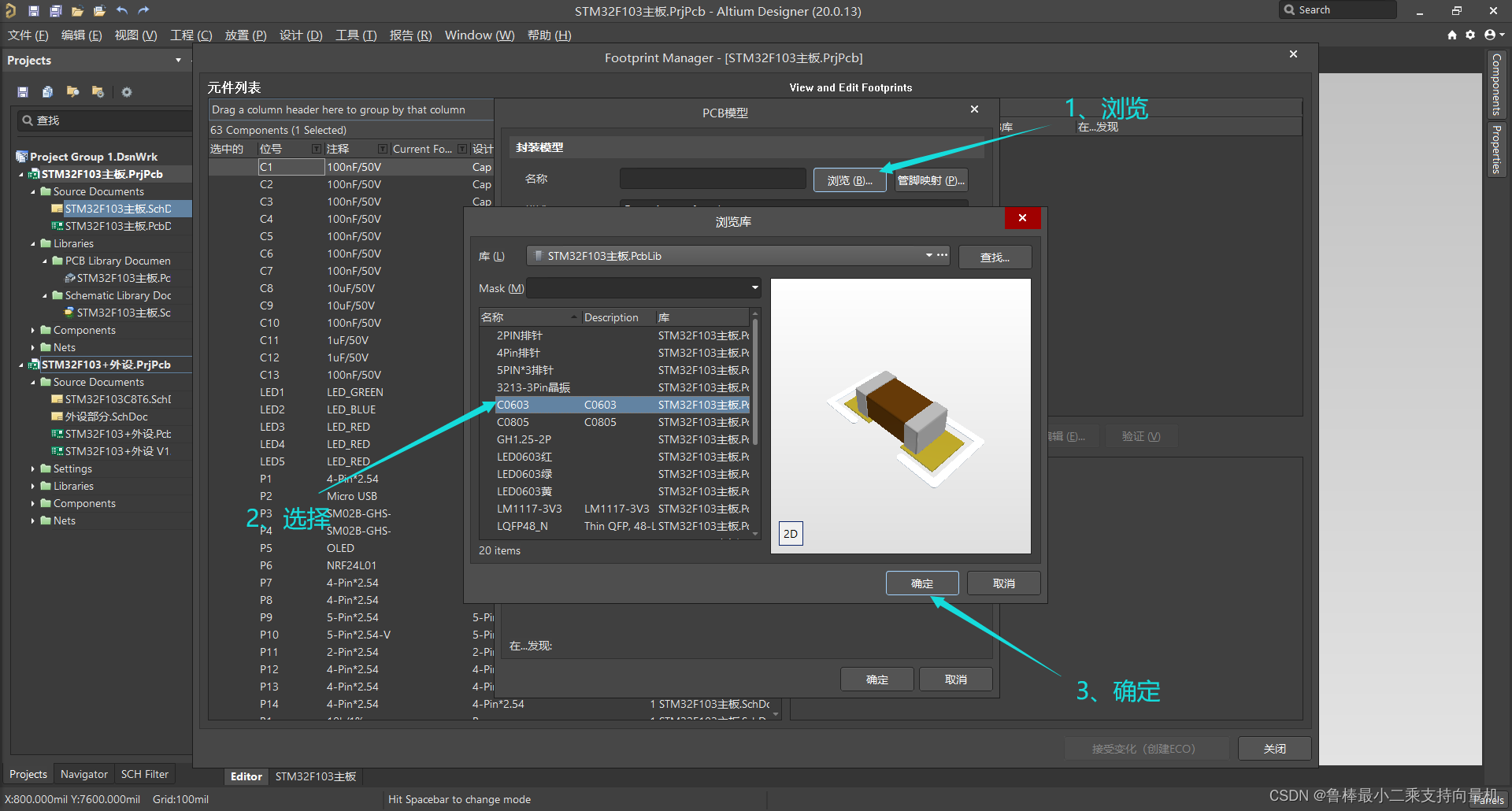Select STM32F103主板.PcbDoc in project tree

118,226
